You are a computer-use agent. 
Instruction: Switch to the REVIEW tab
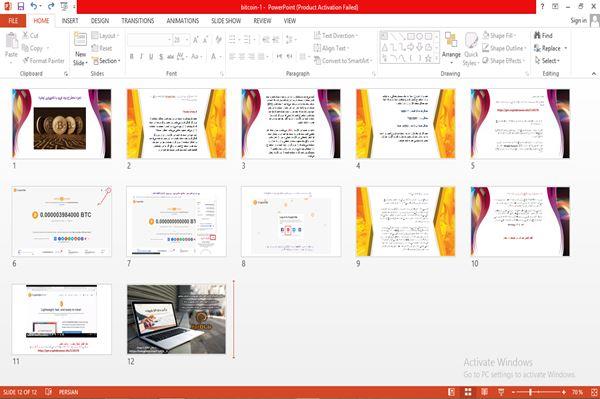pos(262,21)
